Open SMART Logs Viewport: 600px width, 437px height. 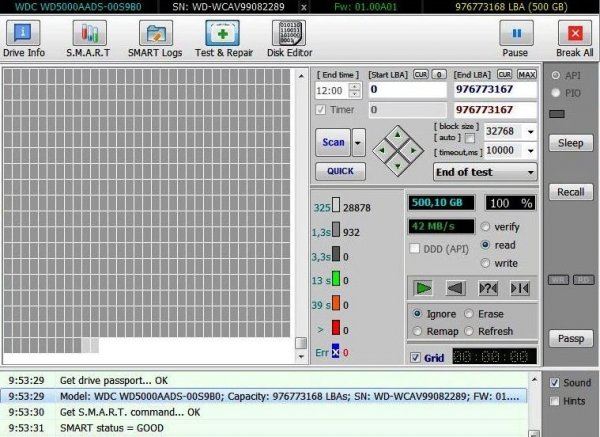point(154,38)
